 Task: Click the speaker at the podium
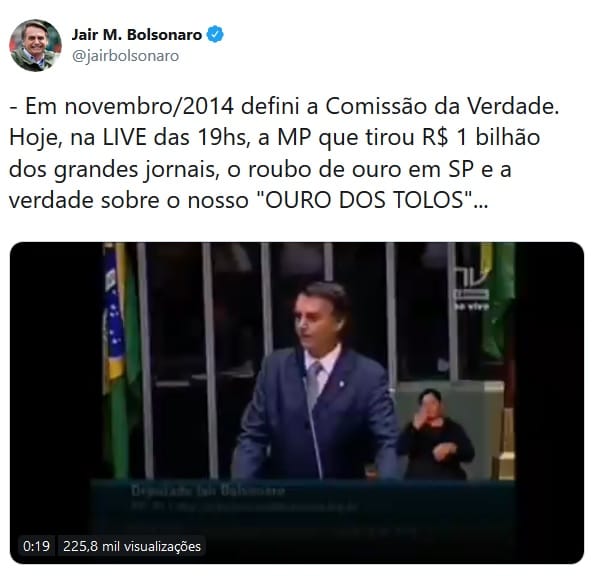pos(317,380)
